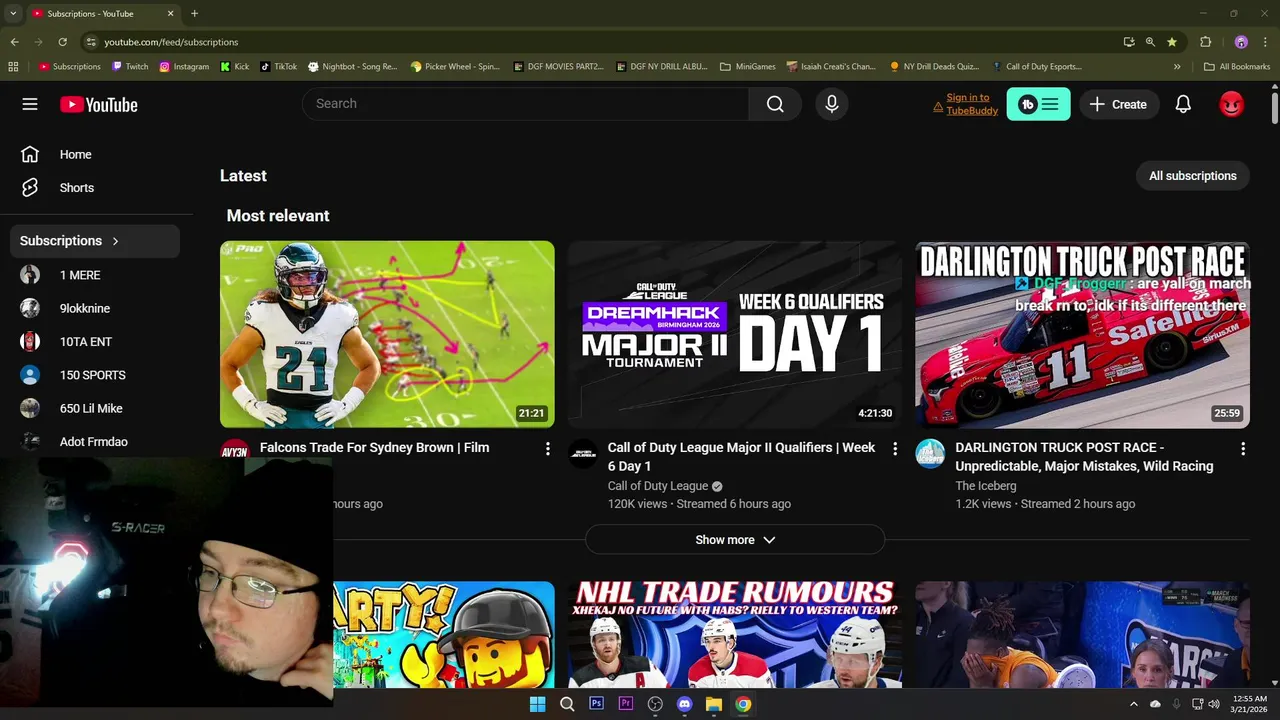Viewport: 1280px width, 720px height.
Task: Click the zoom magnifier in address bar
Action: coord(1150,42)
